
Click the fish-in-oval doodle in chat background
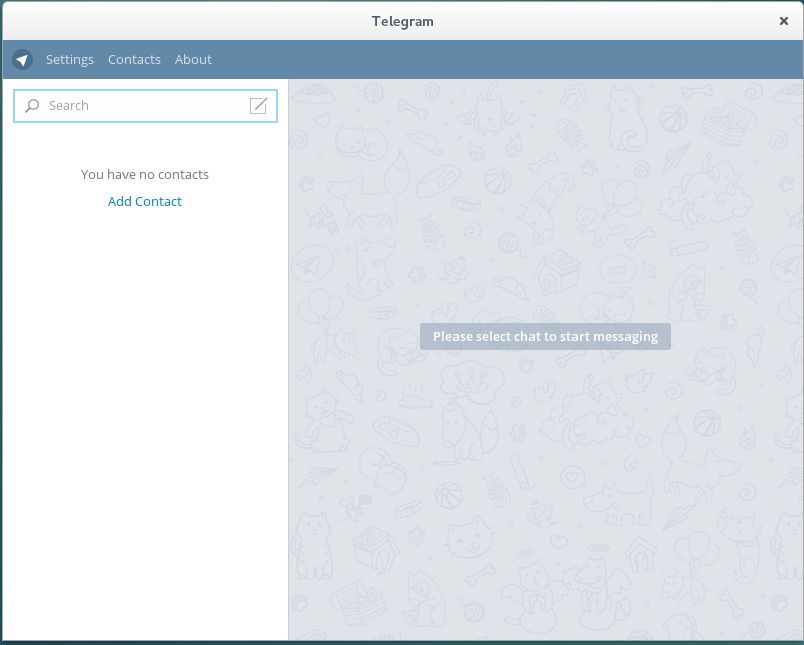coord(618,269)
